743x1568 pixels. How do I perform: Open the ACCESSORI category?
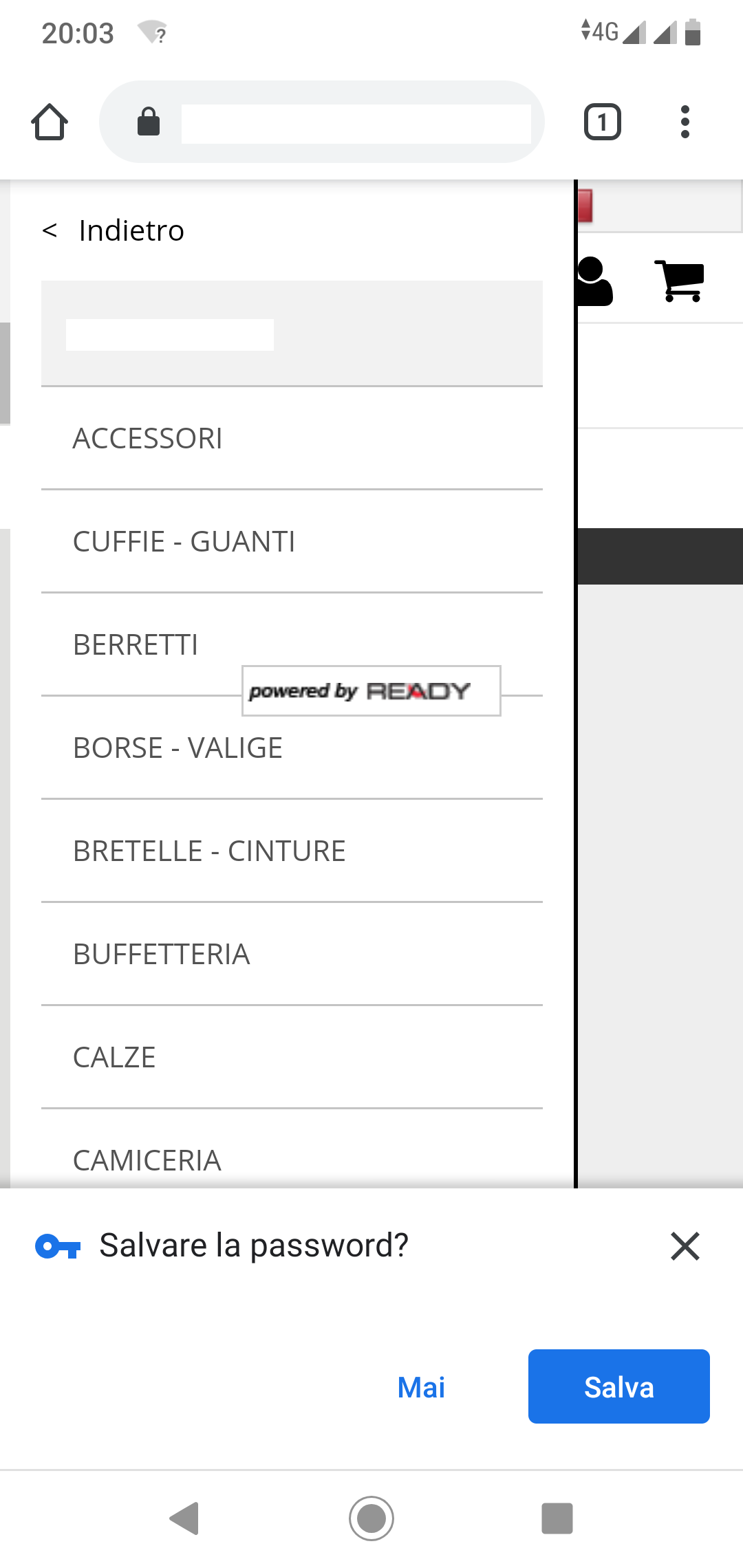click(x=148, y=439)
